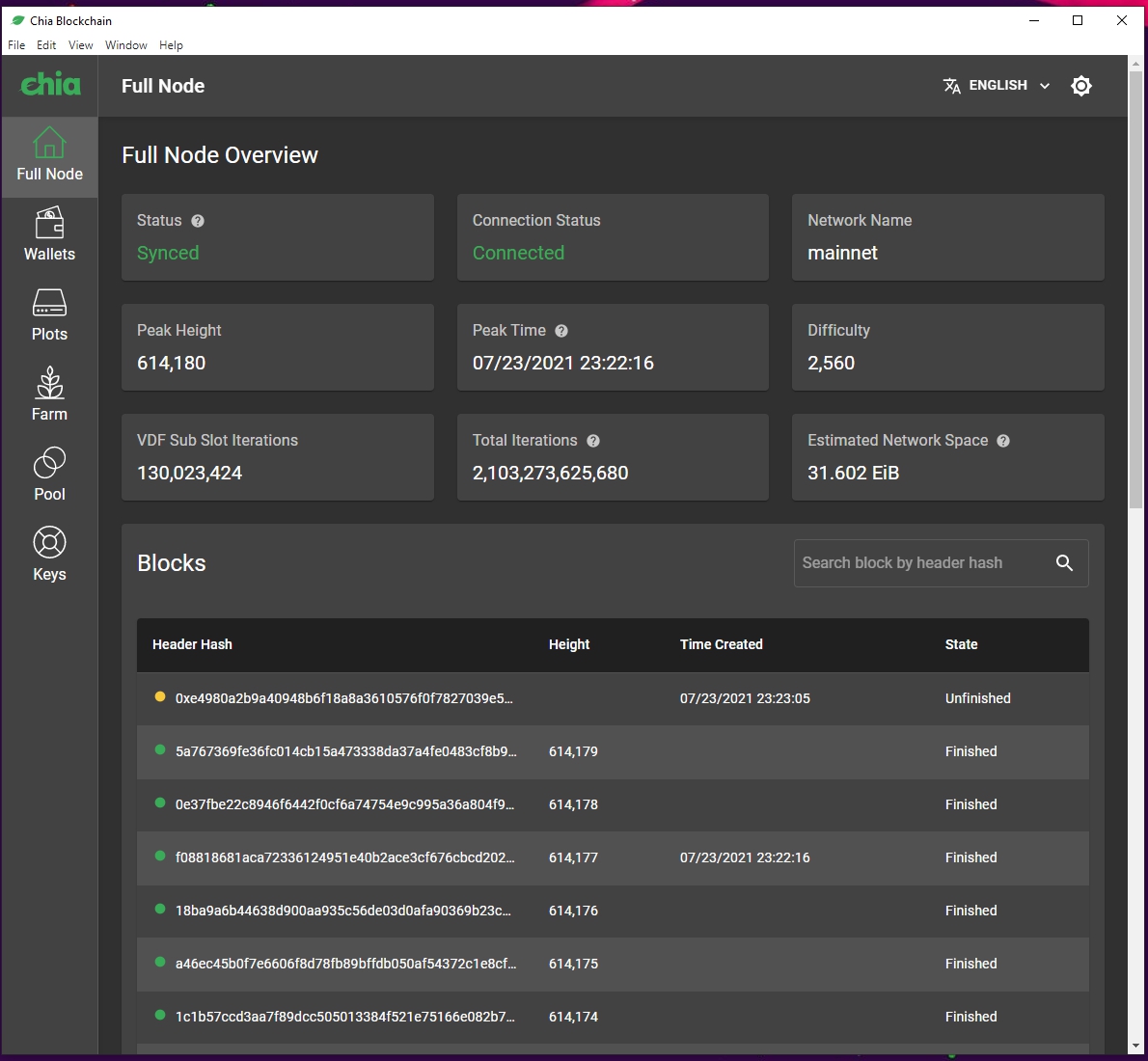
Task: Click the difficulty value 2,560
Action: tap(831, 364)
